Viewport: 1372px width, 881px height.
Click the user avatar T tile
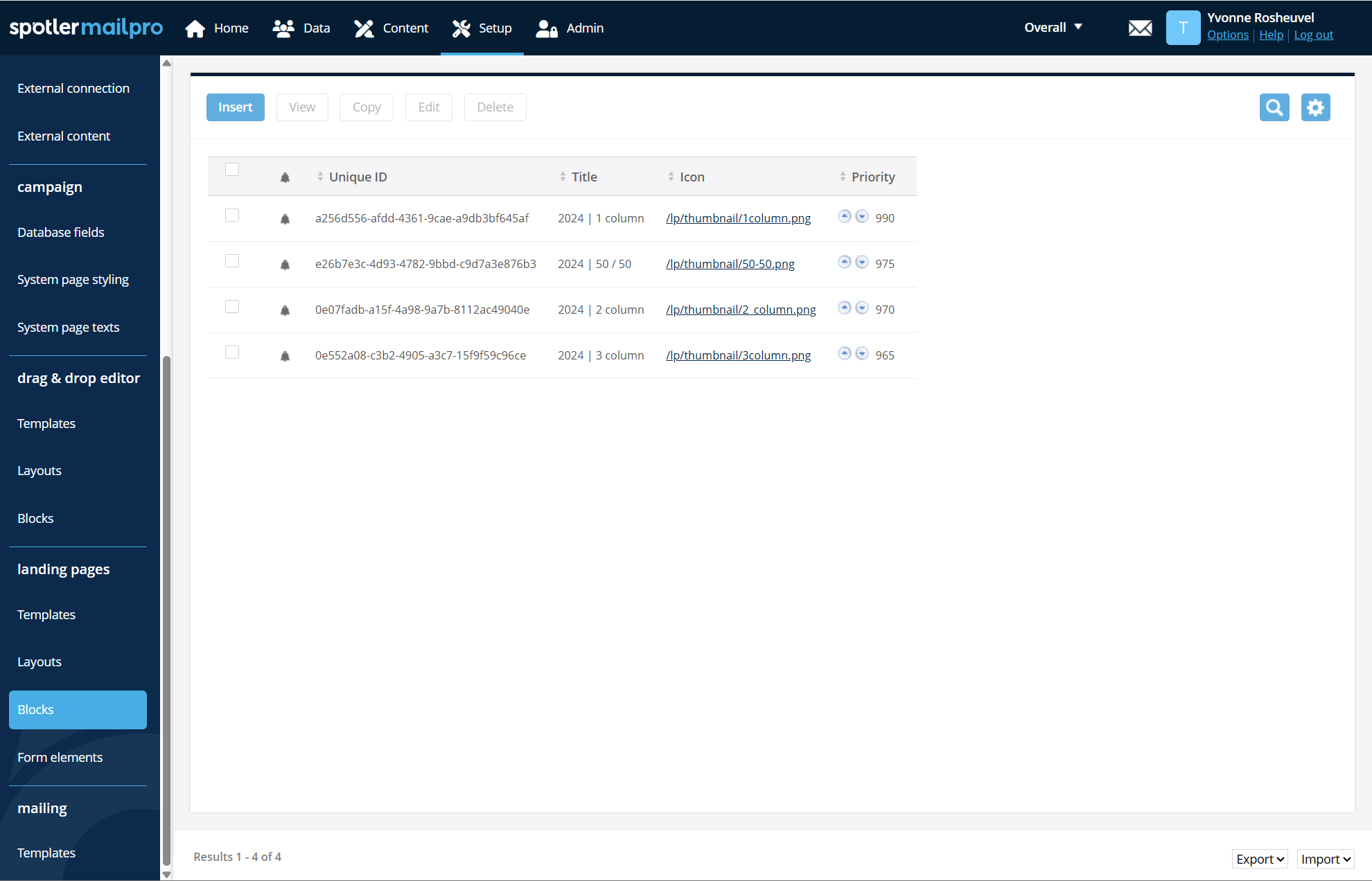point(1183,28)
